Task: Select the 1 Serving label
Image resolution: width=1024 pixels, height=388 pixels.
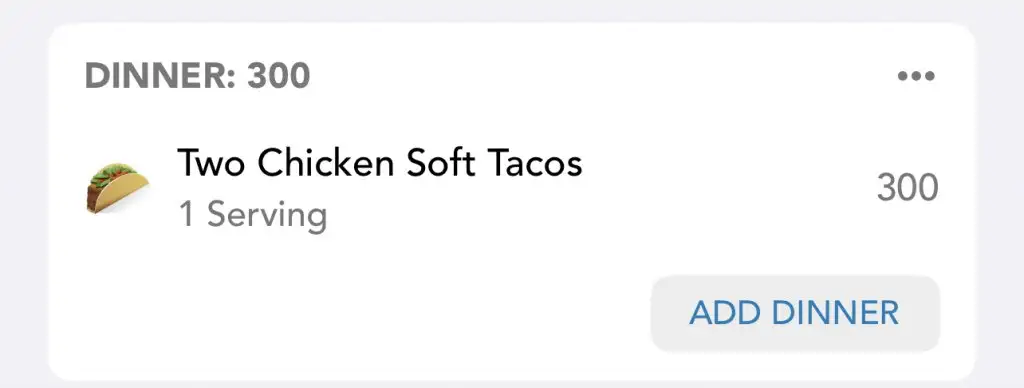Action: coord(253,215)
